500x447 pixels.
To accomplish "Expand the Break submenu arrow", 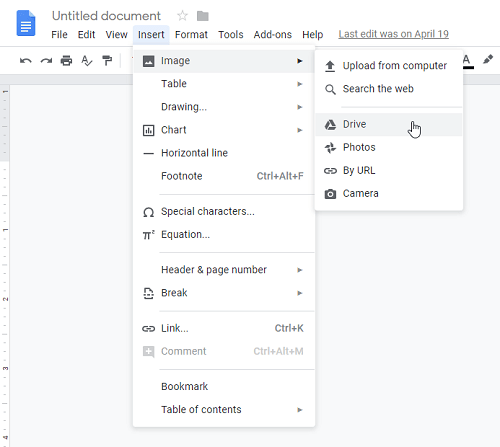I will (300, 293).
